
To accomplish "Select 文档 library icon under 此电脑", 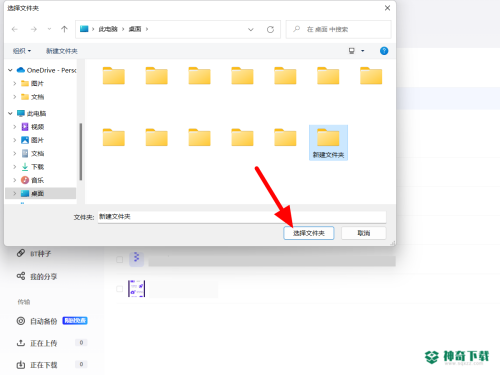I will (x=25, y=153).
